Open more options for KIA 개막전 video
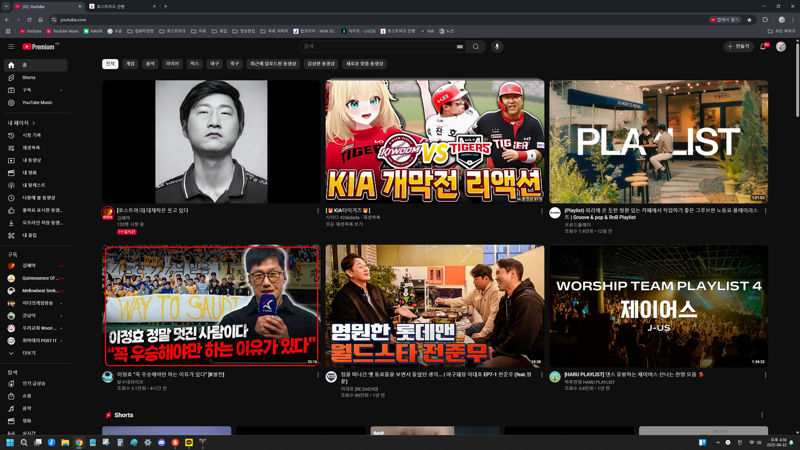Viewport: 800px width, 450px height. pyautogui.click(x=541, y=211)
